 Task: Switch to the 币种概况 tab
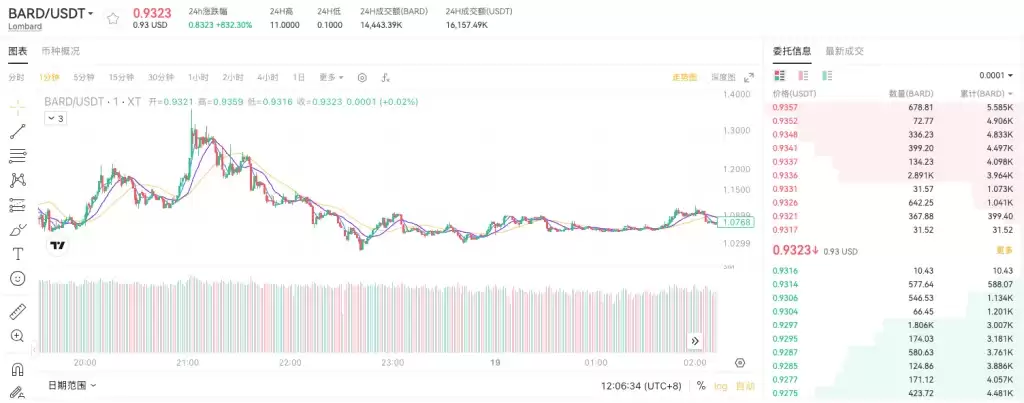click(61, 51)
